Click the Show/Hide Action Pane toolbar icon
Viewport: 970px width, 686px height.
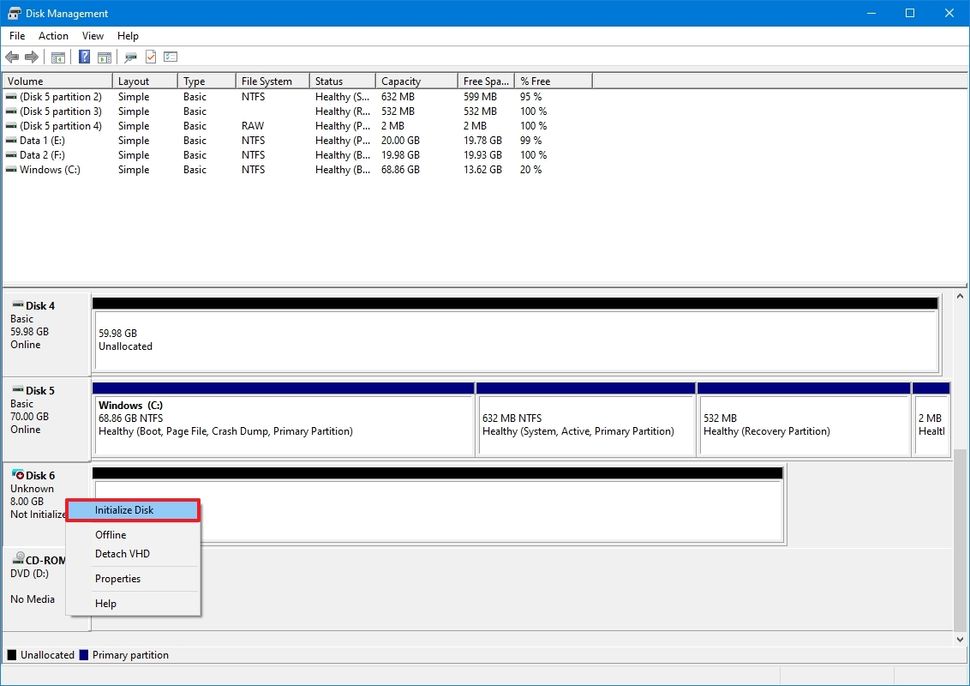click(103, 57)
